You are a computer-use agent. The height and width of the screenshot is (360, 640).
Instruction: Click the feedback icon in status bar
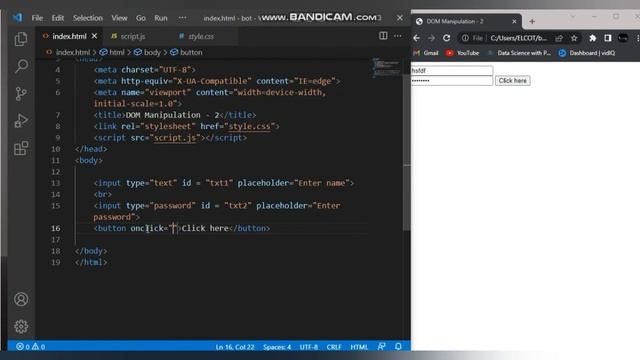pos(382,347)
